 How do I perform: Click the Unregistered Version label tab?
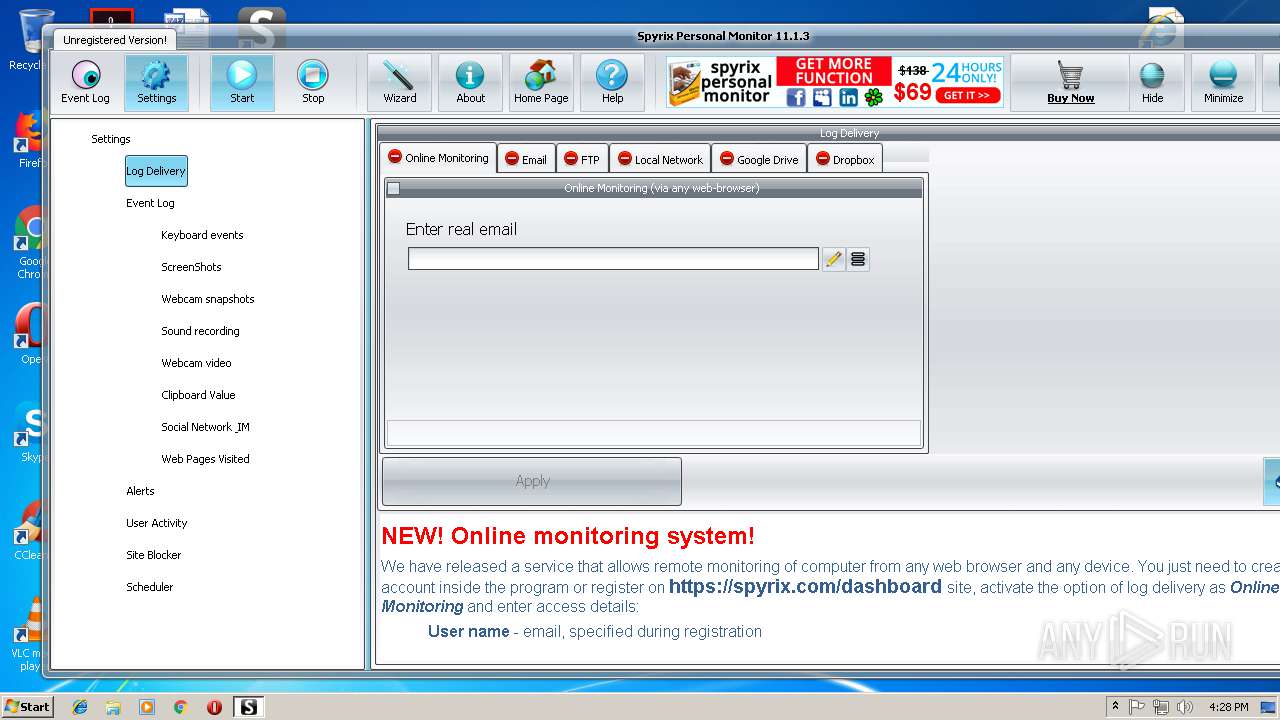click(x=115, y=40)
